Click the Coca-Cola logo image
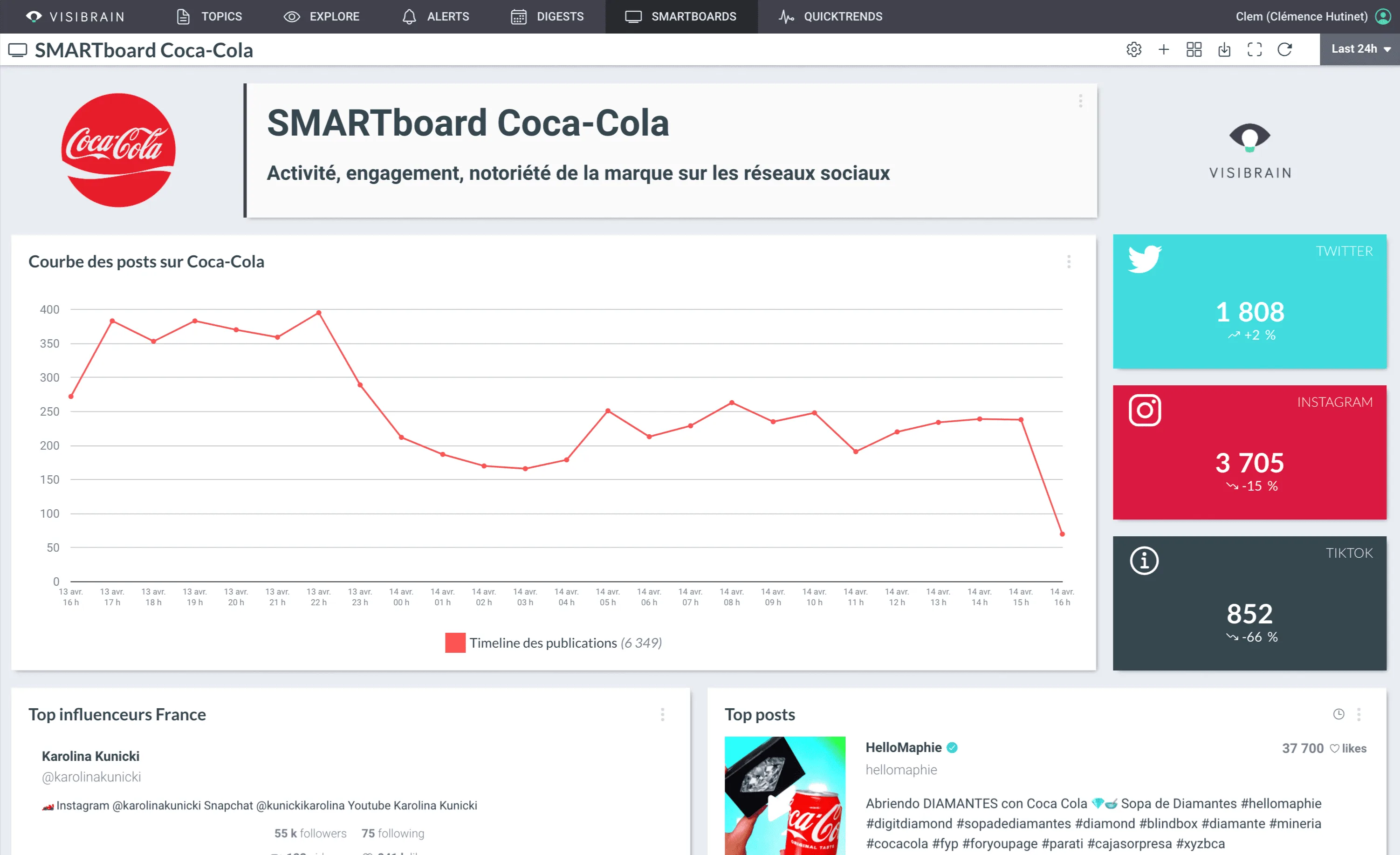This screenshot has width=1400, height=855. point(118,150)
